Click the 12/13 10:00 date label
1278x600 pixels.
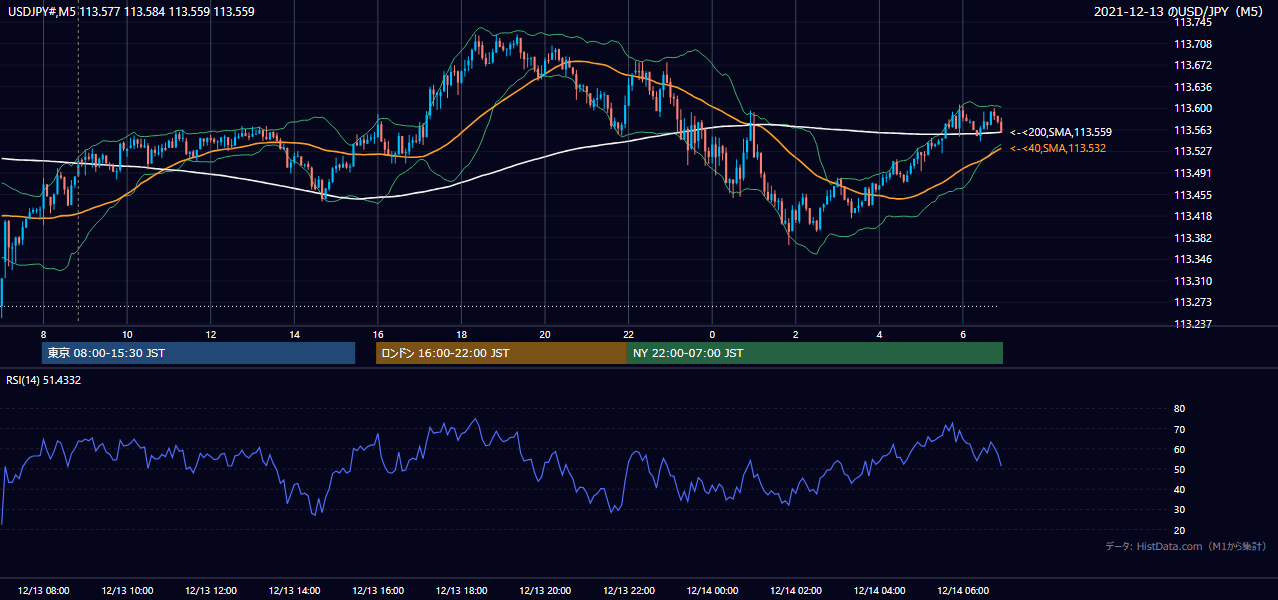[127, 591]
